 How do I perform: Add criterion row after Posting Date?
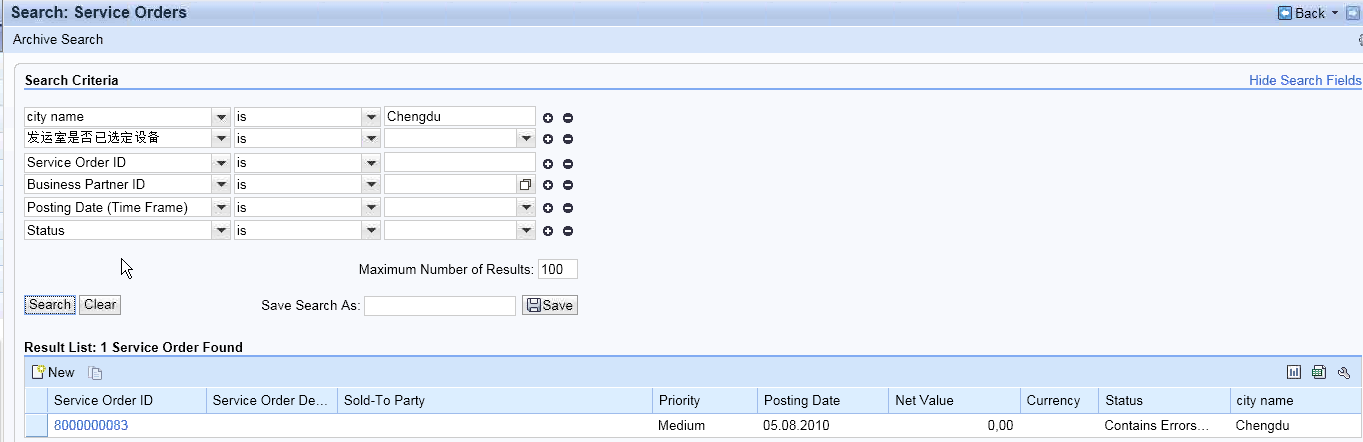click(548, 208)
